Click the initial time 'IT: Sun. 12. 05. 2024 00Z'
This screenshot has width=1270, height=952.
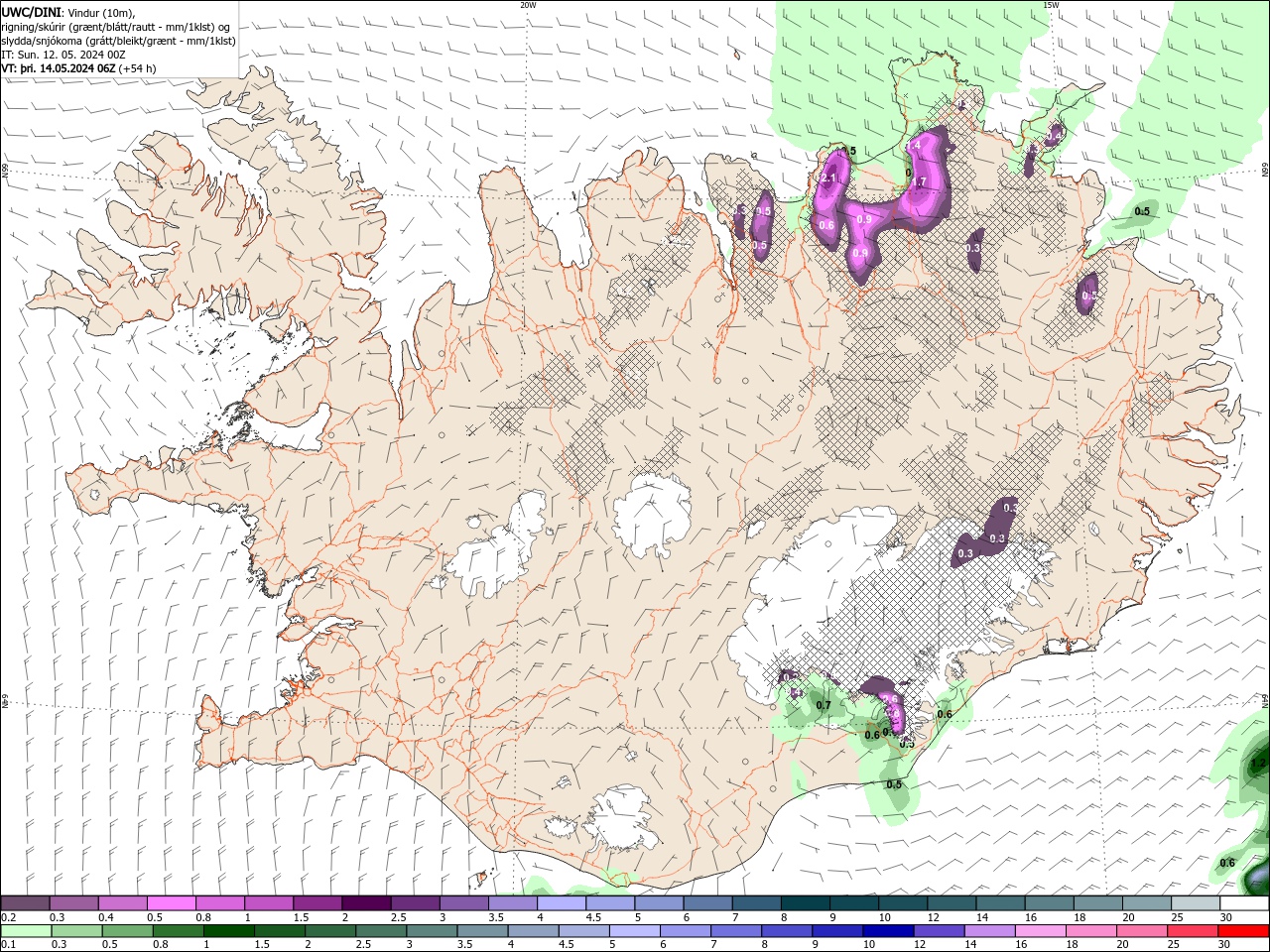(63, 55)
